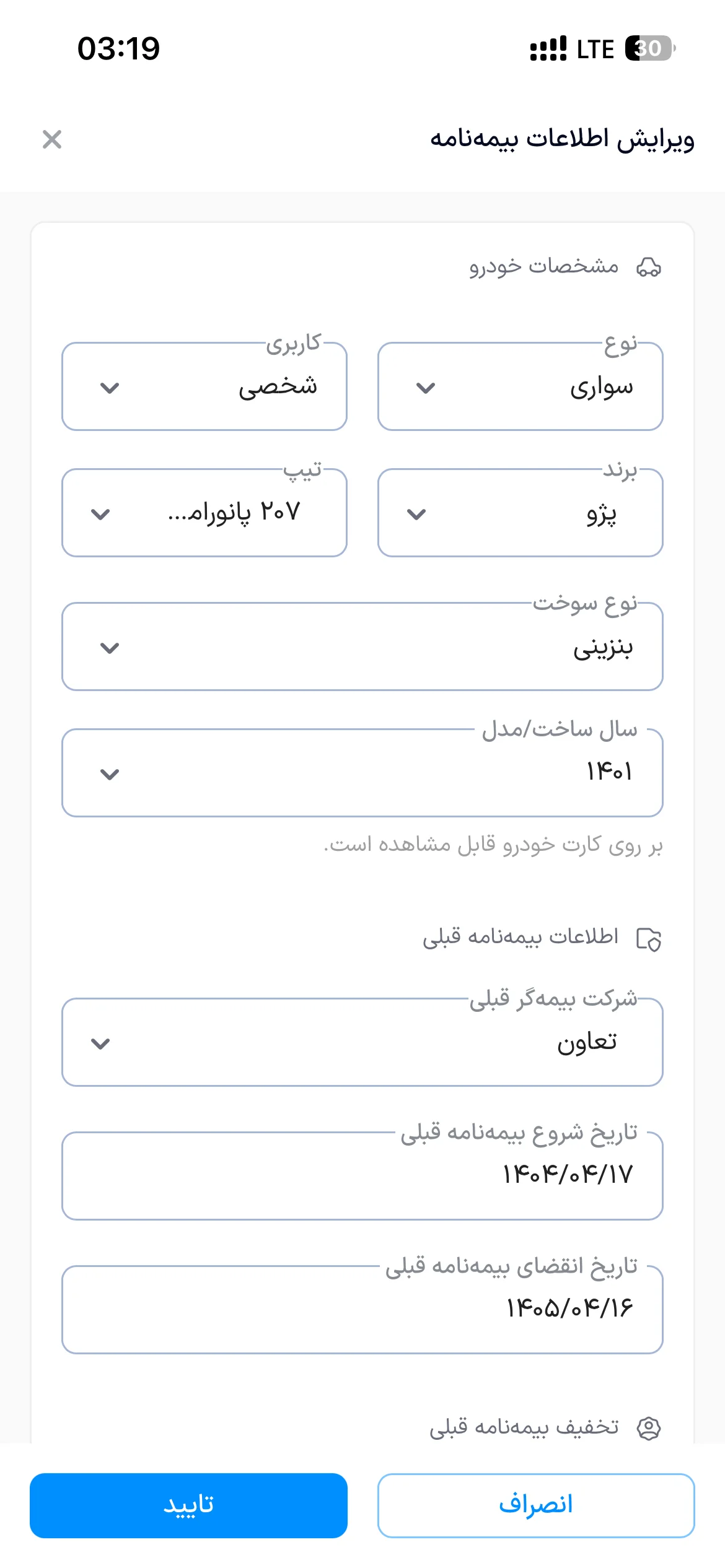
Task: Tap the تخفیف بیمه‌نامه قبلی section heading
Action: click(x=524, y=1427)
